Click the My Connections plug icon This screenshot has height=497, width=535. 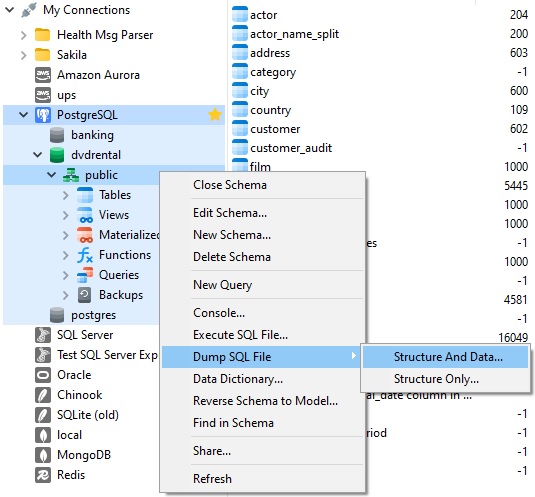coord(28,10)
